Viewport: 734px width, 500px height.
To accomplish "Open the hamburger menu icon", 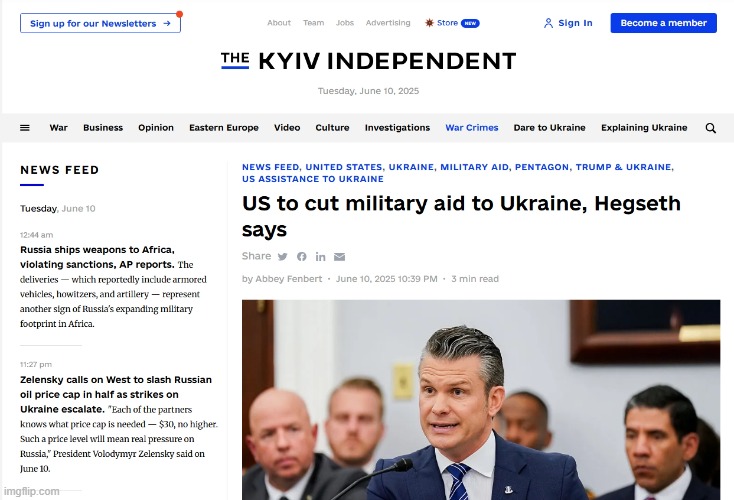I will coord(25,128).
